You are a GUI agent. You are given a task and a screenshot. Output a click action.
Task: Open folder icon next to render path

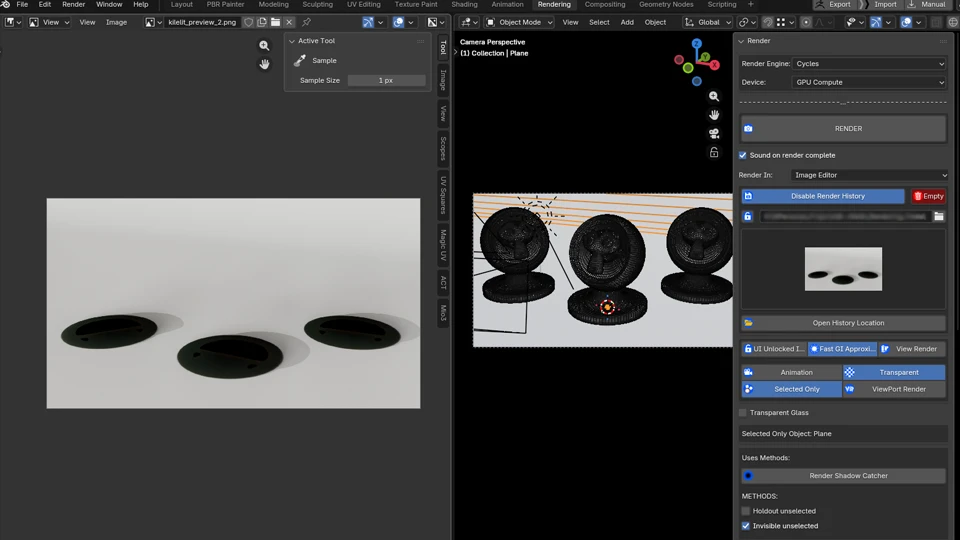pos(938,216)
